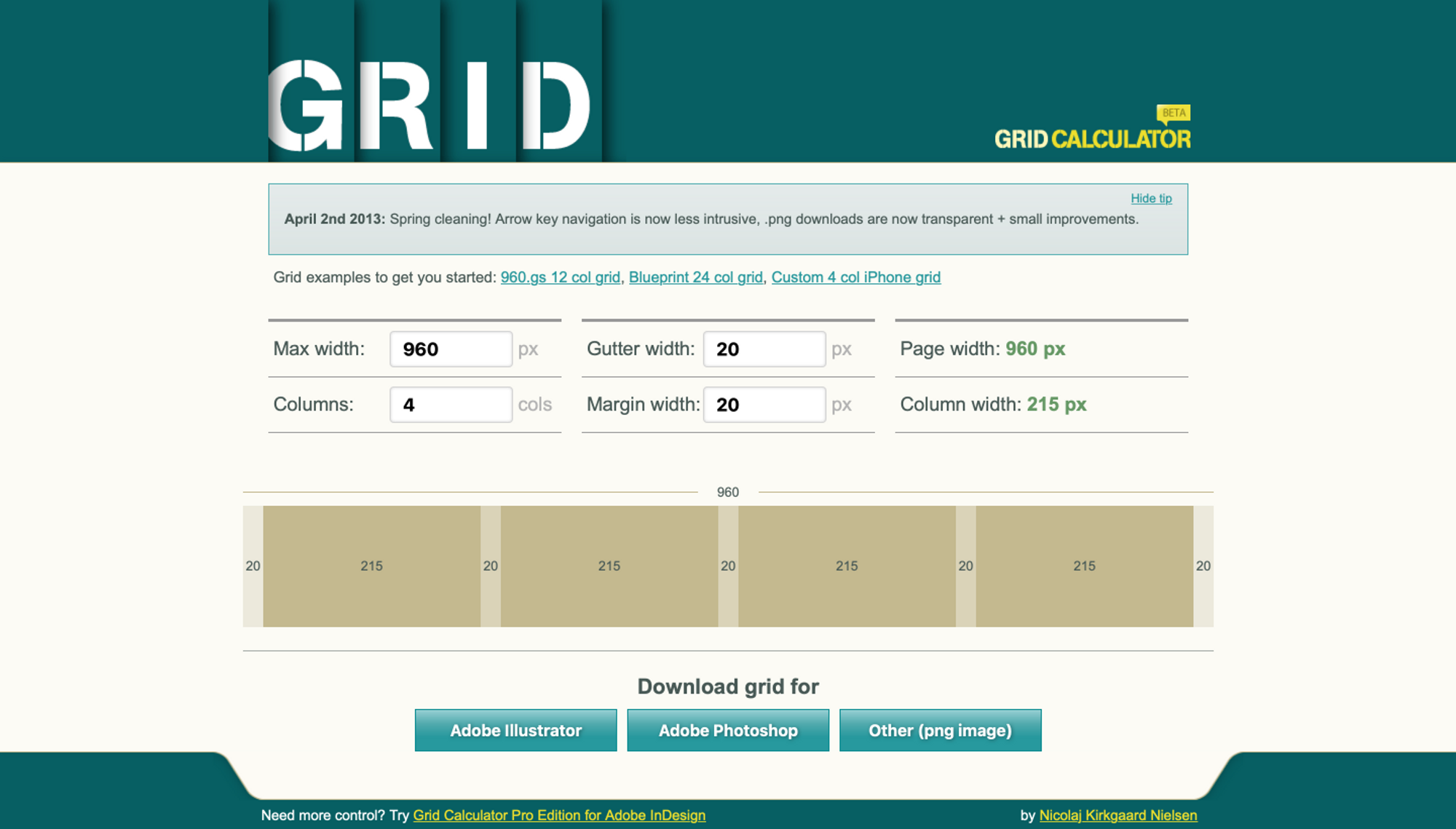1456x829 pixels.
Task: Select Custom 4 col iPhone grid example
Action: coord(855,277)
